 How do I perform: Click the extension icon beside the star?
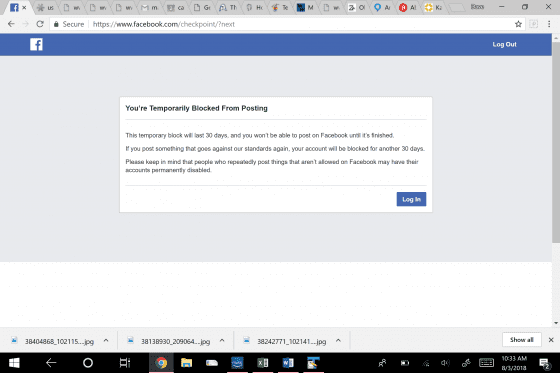click(534, 24)
